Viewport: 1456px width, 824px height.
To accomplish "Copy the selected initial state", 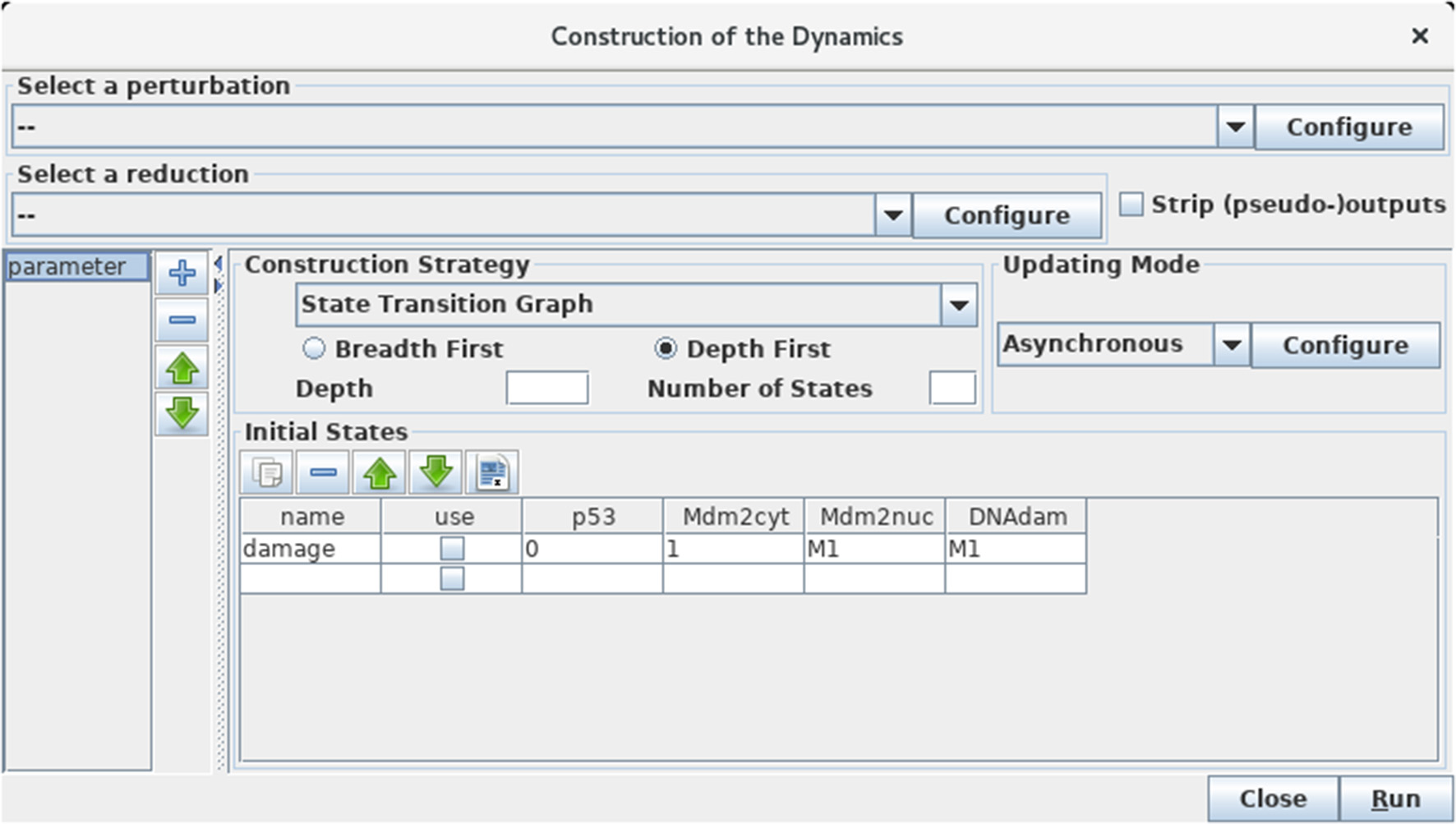I will coord(267,472).
